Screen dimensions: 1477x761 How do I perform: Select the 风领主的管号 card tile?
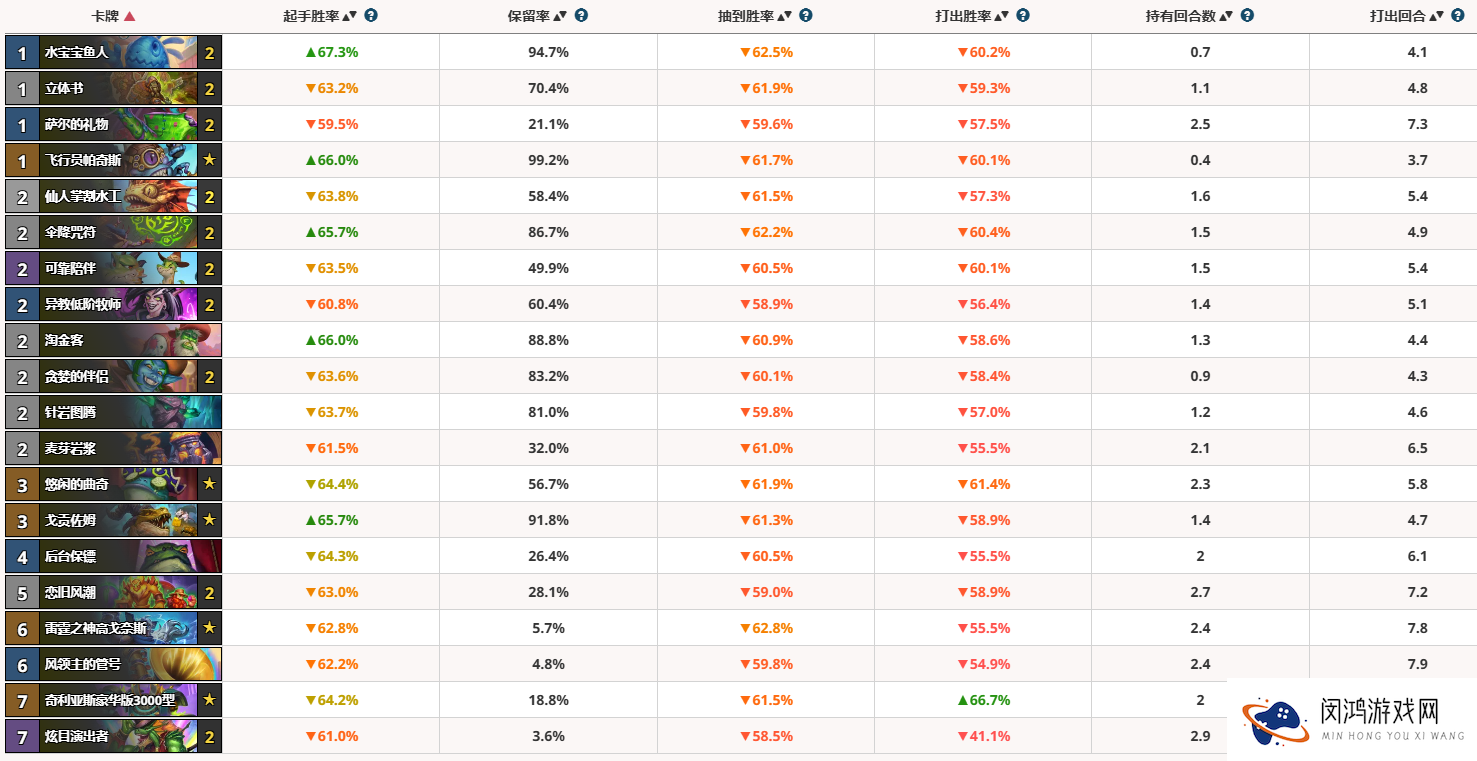coord(114,664)
